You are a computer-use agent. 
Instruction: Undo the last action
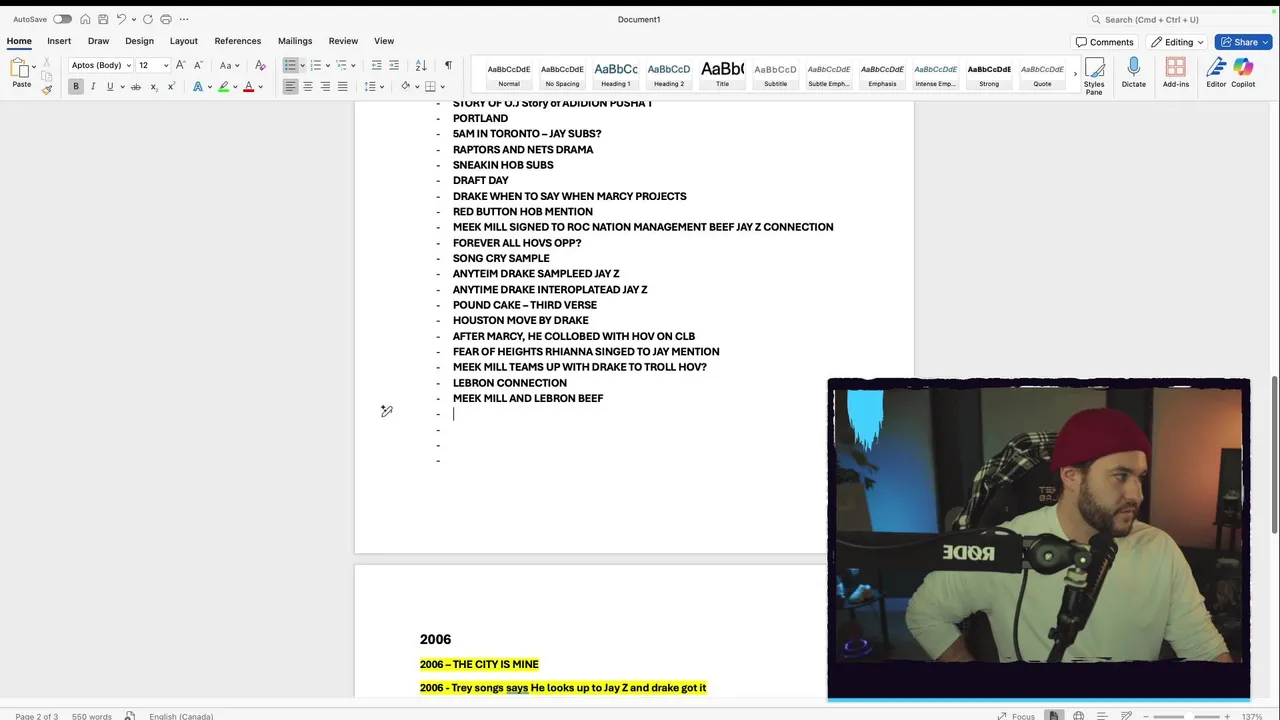pyautogui.click(x=121, y=19)
